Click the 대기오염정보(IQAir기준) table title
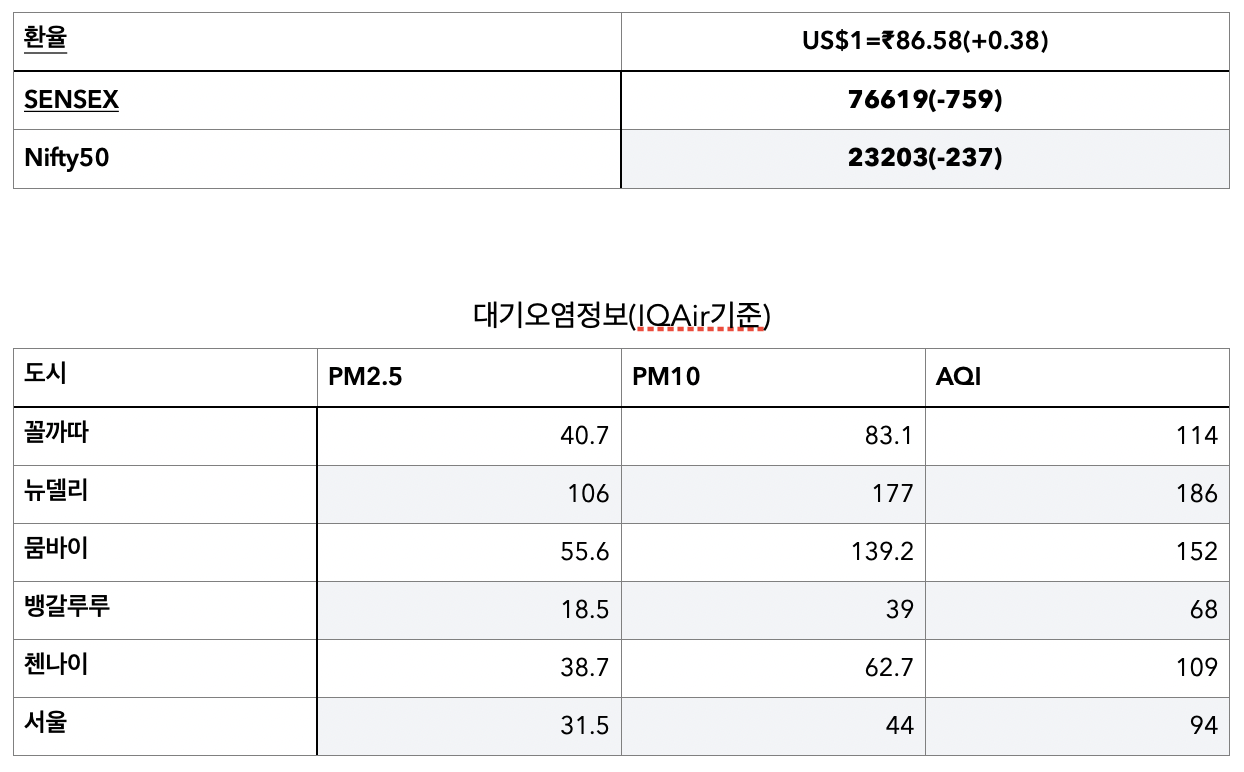 621,315
